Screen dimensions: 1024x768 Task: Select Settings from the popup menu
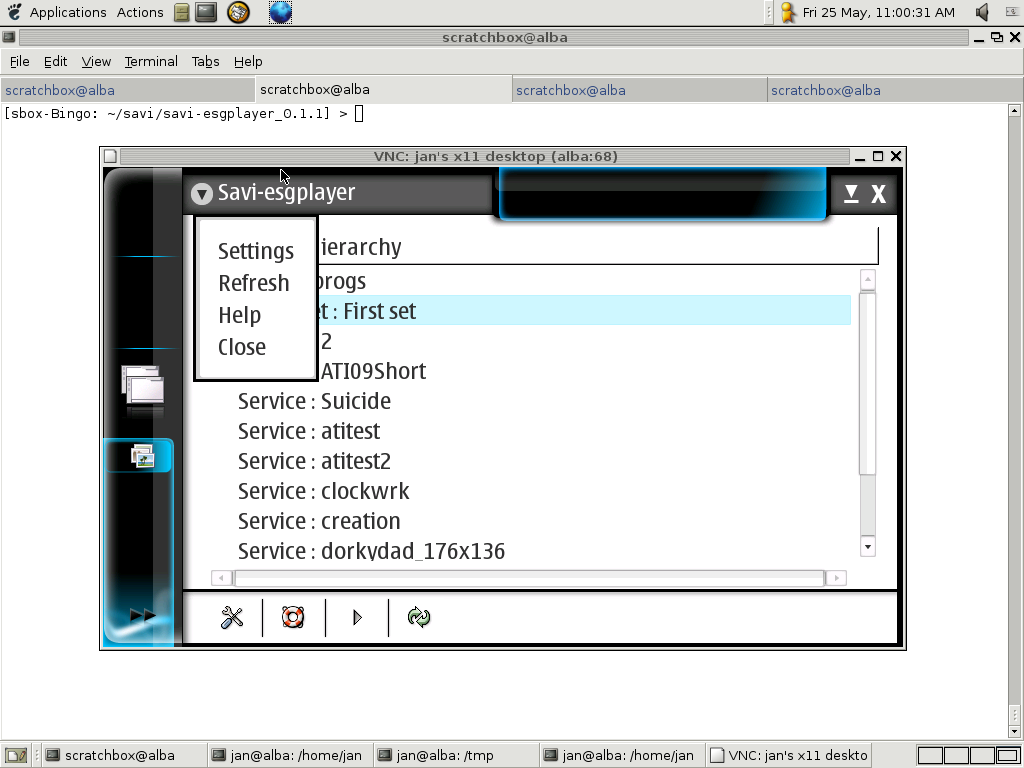click(256, 251)
